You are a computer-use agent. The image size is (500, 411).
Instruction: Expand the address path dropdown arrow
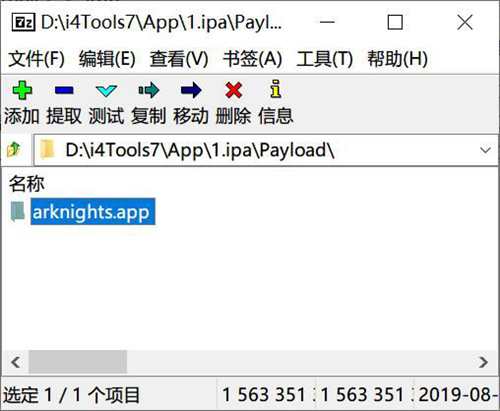[485, 150]
